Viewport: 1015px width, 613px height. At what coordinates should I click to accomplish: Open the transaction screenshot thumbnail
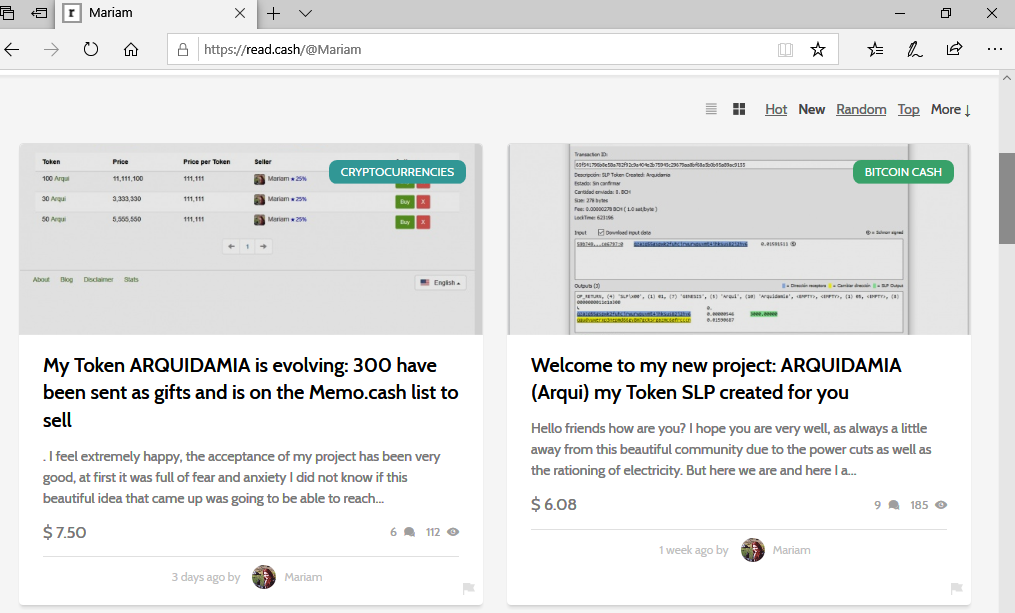739,239
